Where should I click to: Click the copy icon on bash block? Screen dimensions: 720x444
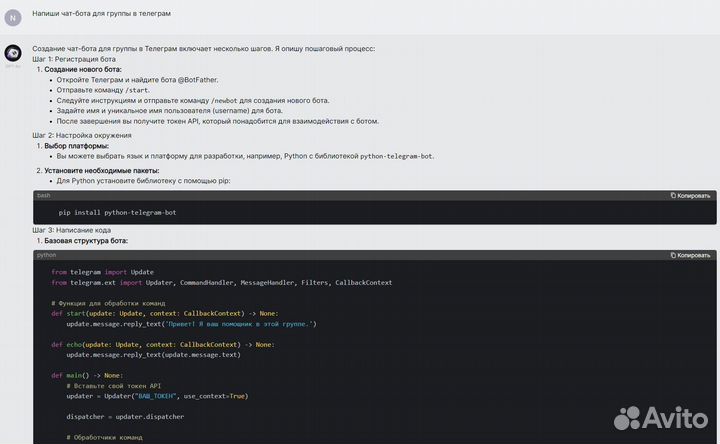pyautogui.click(x=673, y=196)
